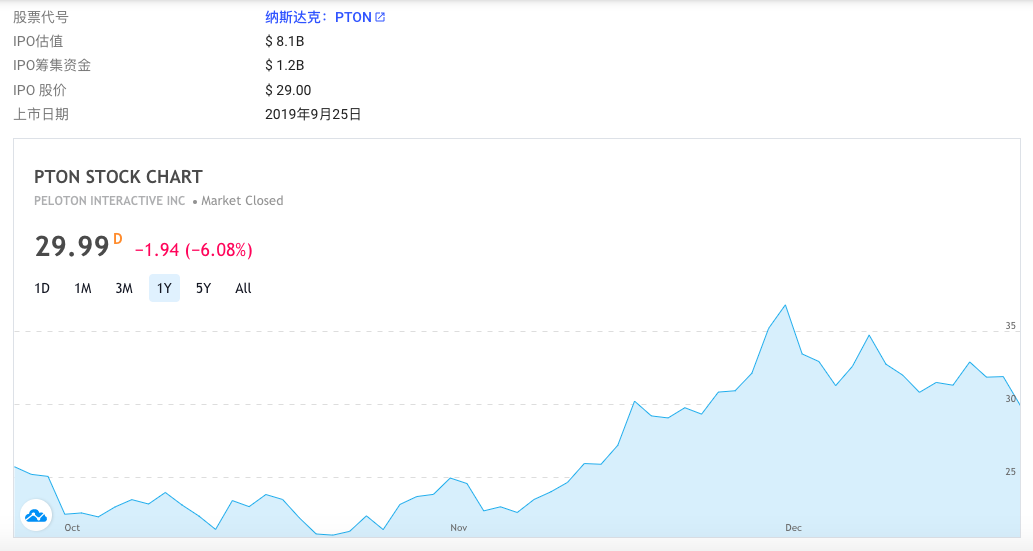Click the Market Closed status text
Viewport: 1033px width, 551px height.
click(x=242, y=200)
